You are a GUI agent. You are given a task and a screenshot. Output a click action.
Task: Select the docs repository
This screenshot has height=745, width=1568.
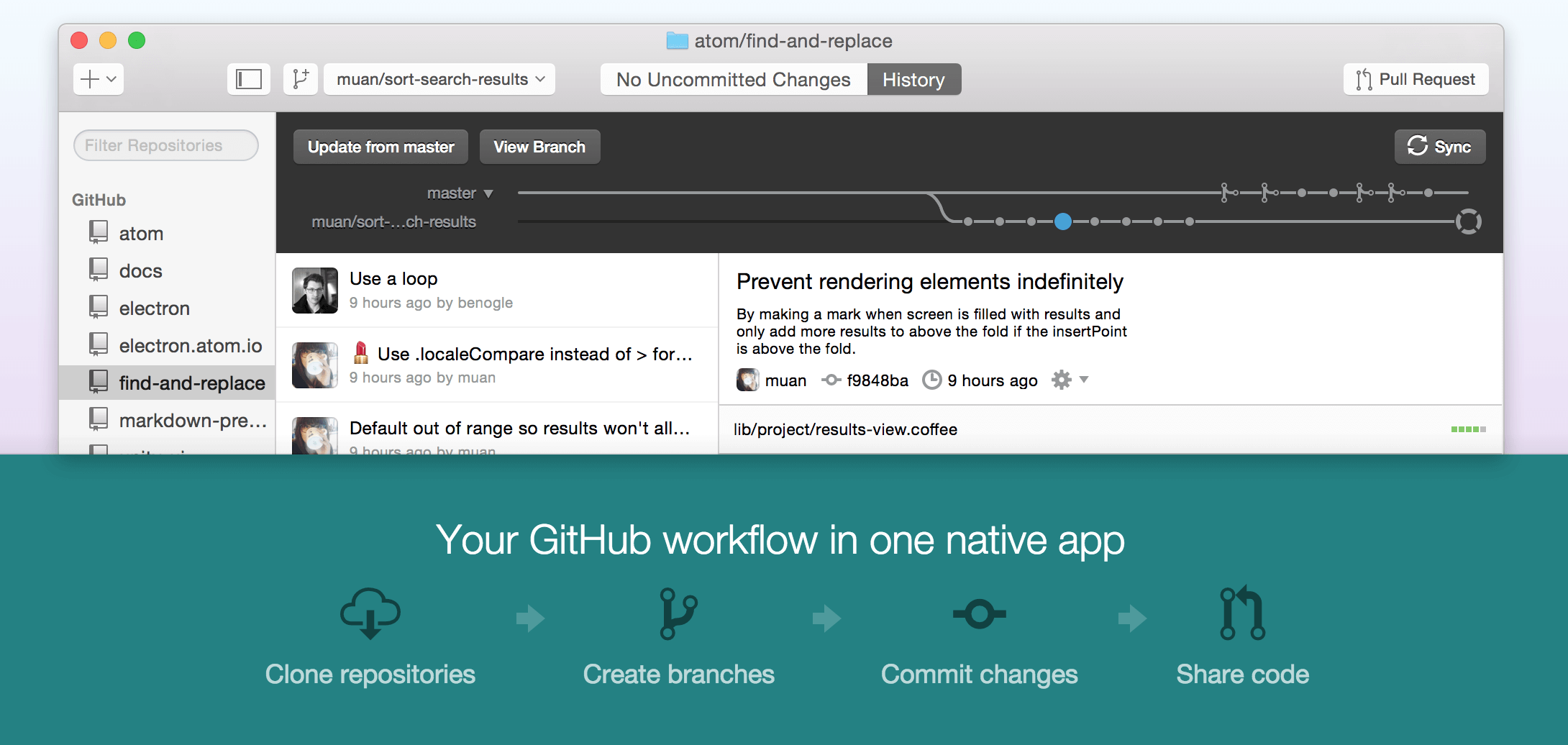coord(167,270)
